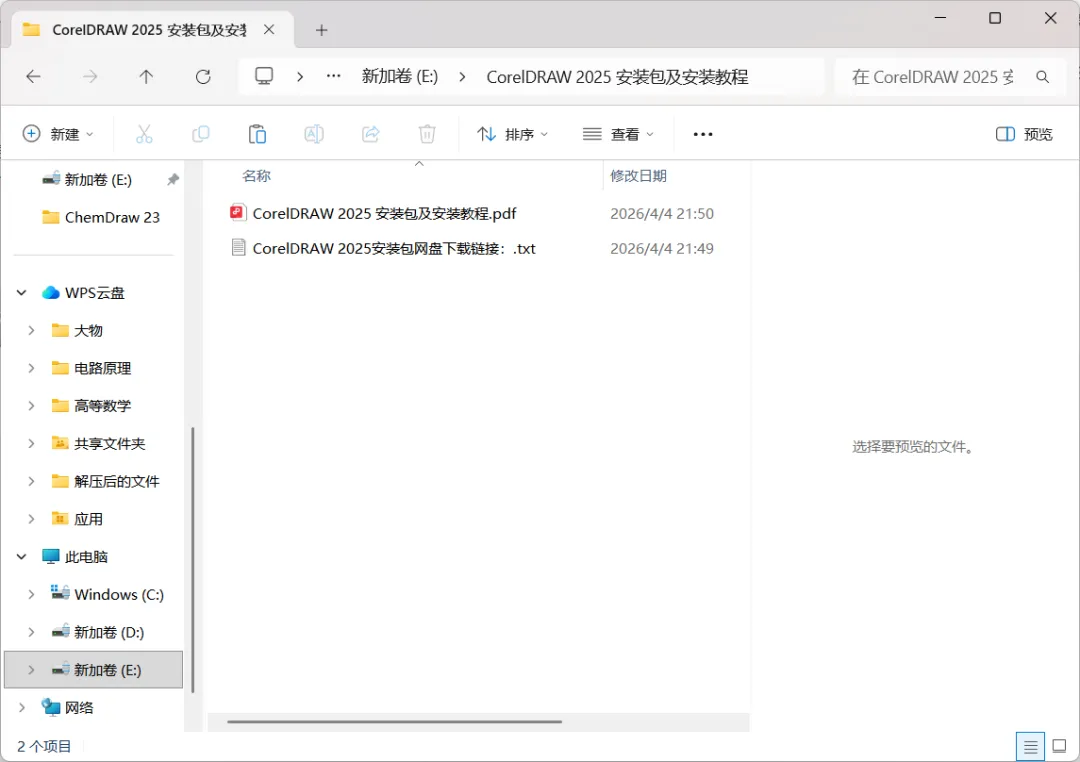Image resolution: width=1080 pixels, height=762 pixels.
Task: Select the 应用 folder
Action: 88,519
